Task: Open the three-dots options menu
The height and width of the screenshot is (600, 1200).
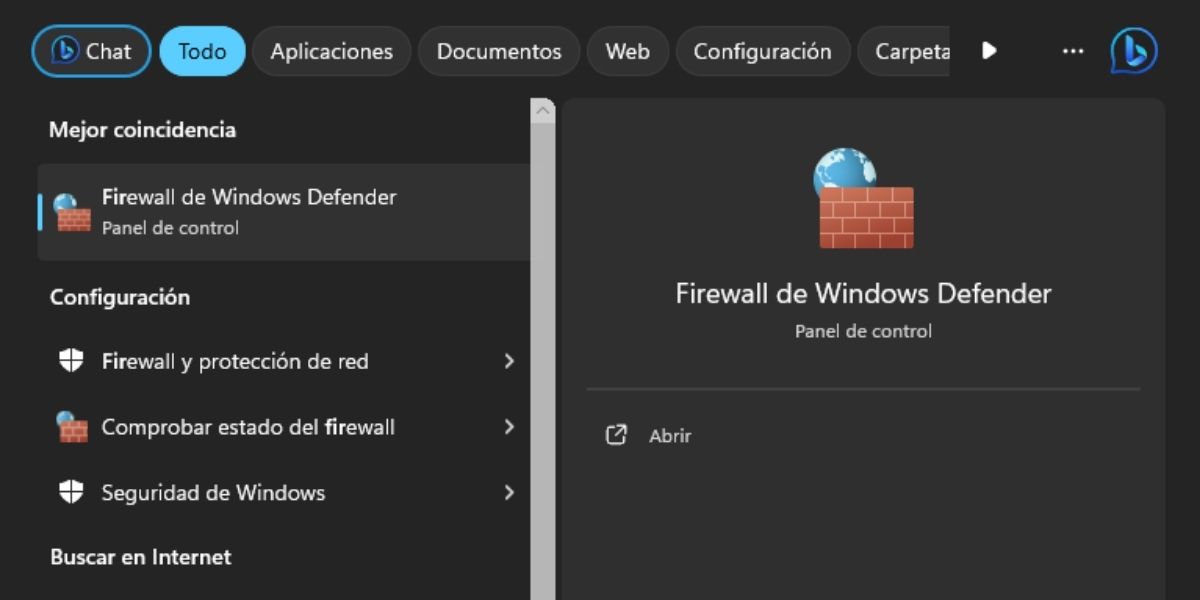Action: click(x=1073, y=51)
